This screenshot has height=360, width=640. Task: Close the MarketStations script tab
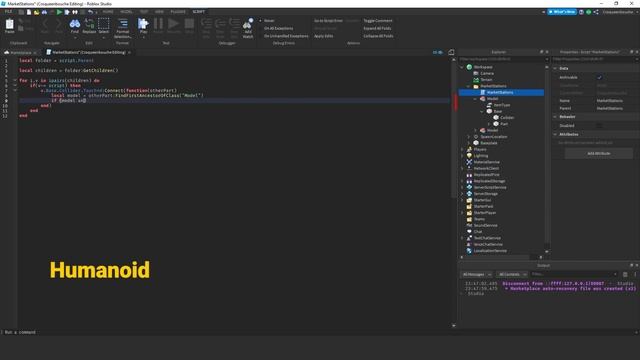(x=129, y=53)
